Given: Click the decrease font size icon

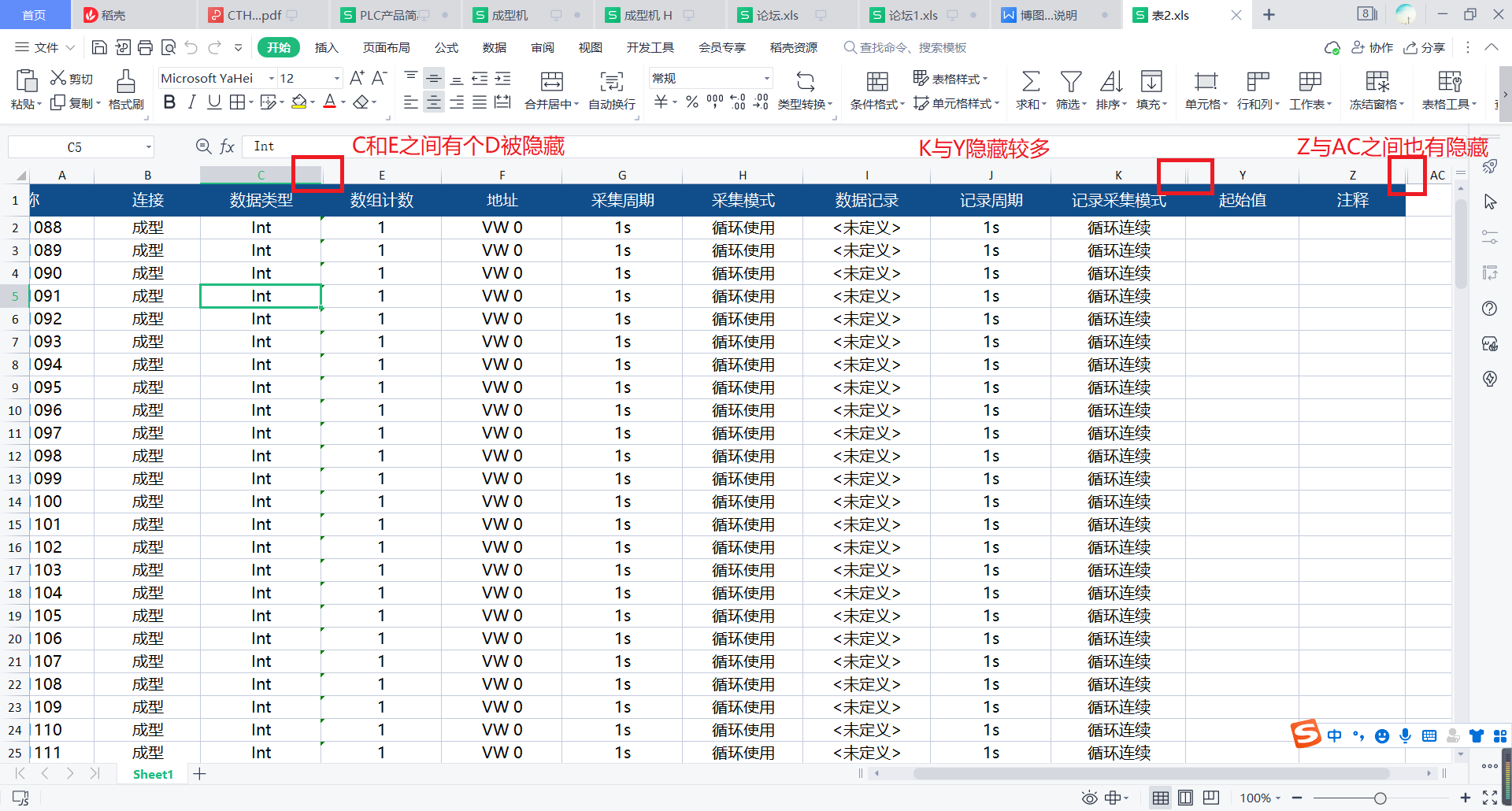Looking at the screenshot, I should (x=379, y=78).
